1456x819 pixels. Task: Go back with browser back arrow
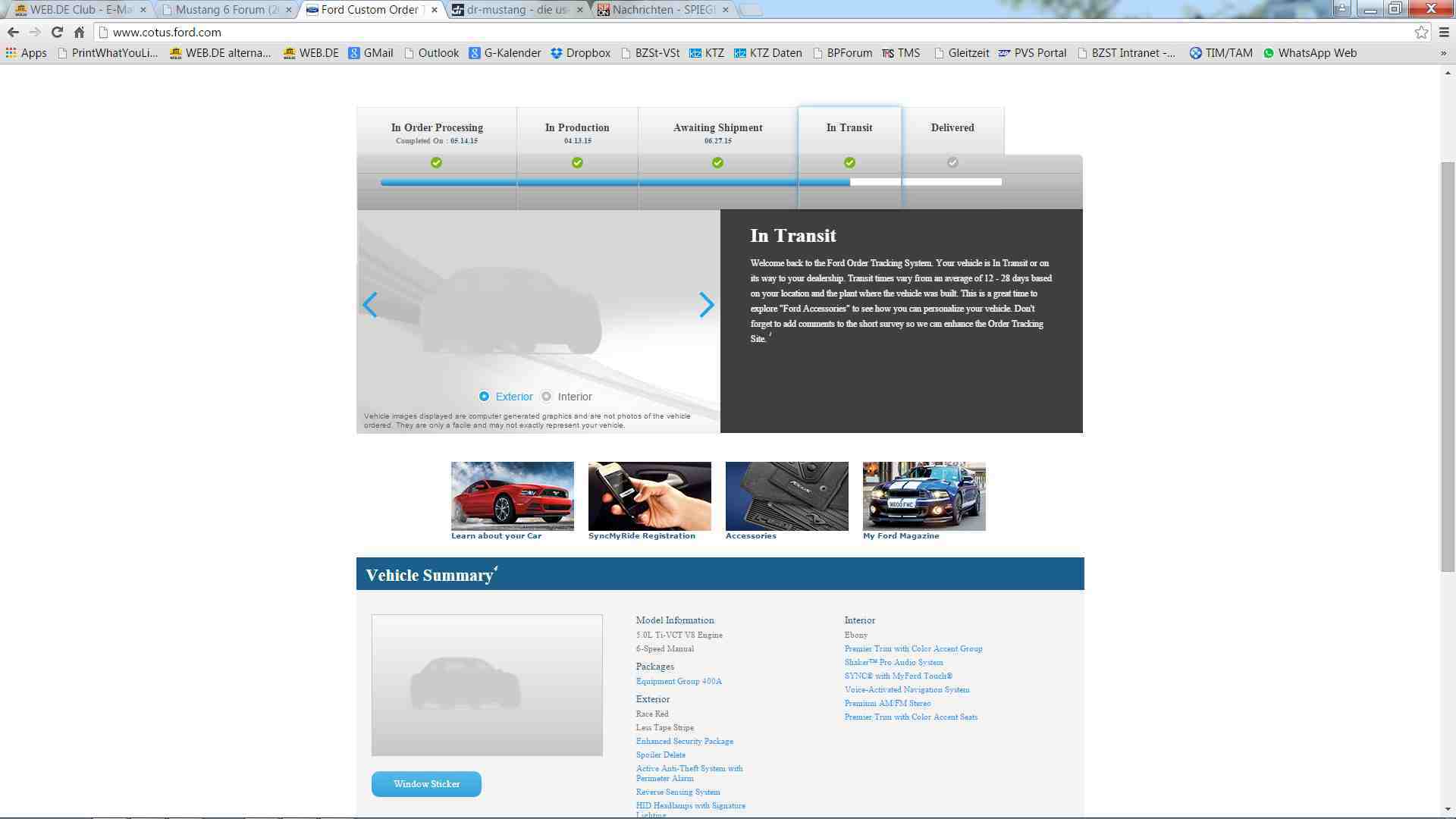click(x=13, y=32)
